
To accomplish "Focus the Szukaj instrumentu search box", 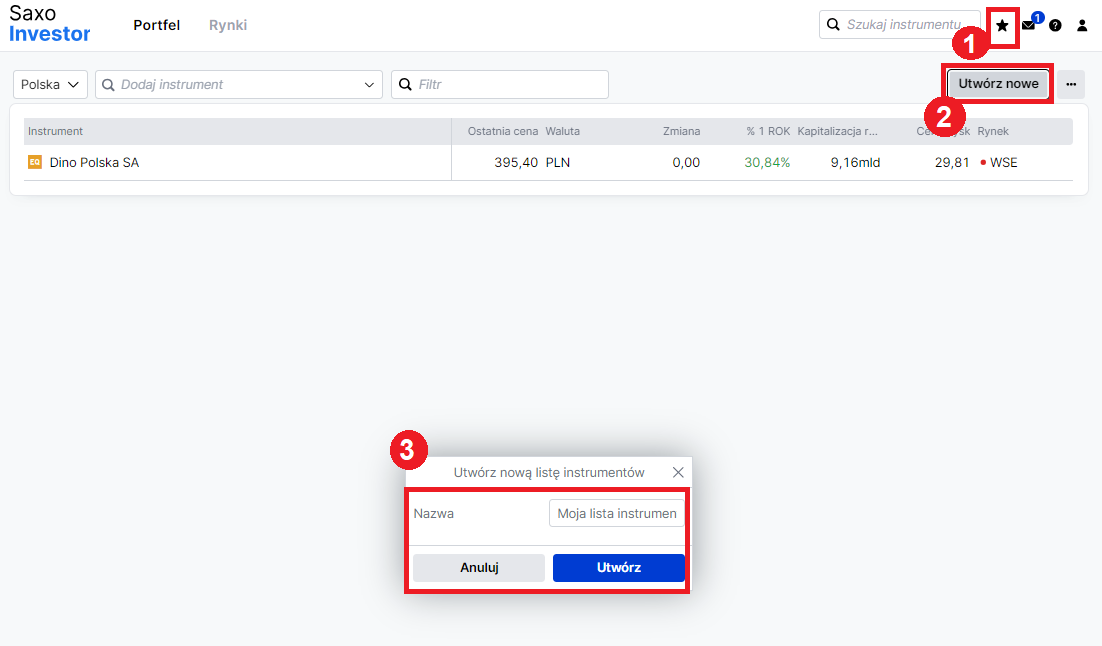I will tap(900, 25).
